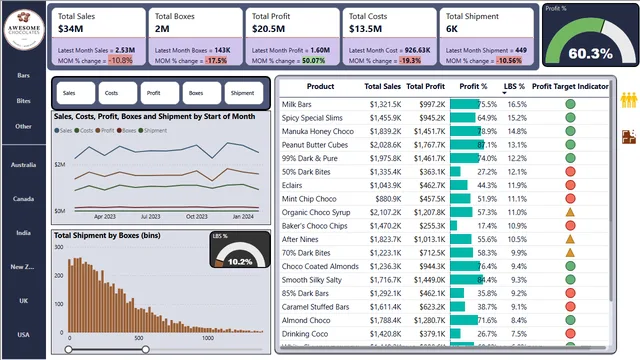The width and height of the screenshot is (640, 360).
Task: Click the Total Profit $20.5M card
Action: [x=292, y=37]
